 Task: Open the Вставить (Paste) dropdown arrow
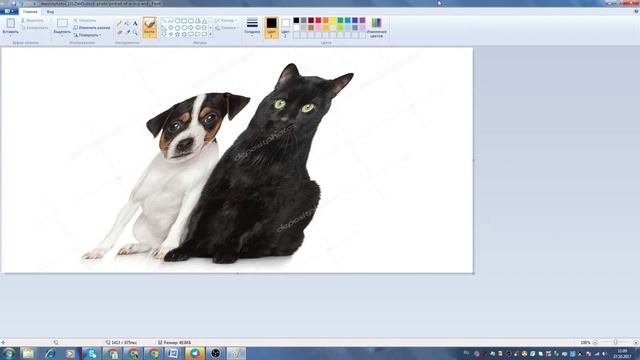(11, 36)
